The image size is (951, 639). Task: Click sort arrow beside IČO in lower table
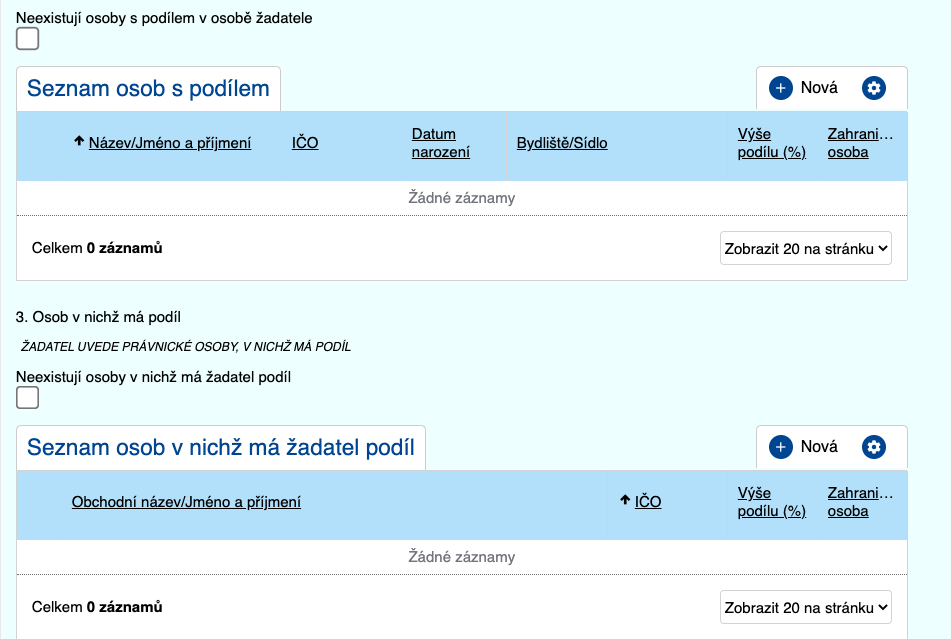(x=625, y=501)
